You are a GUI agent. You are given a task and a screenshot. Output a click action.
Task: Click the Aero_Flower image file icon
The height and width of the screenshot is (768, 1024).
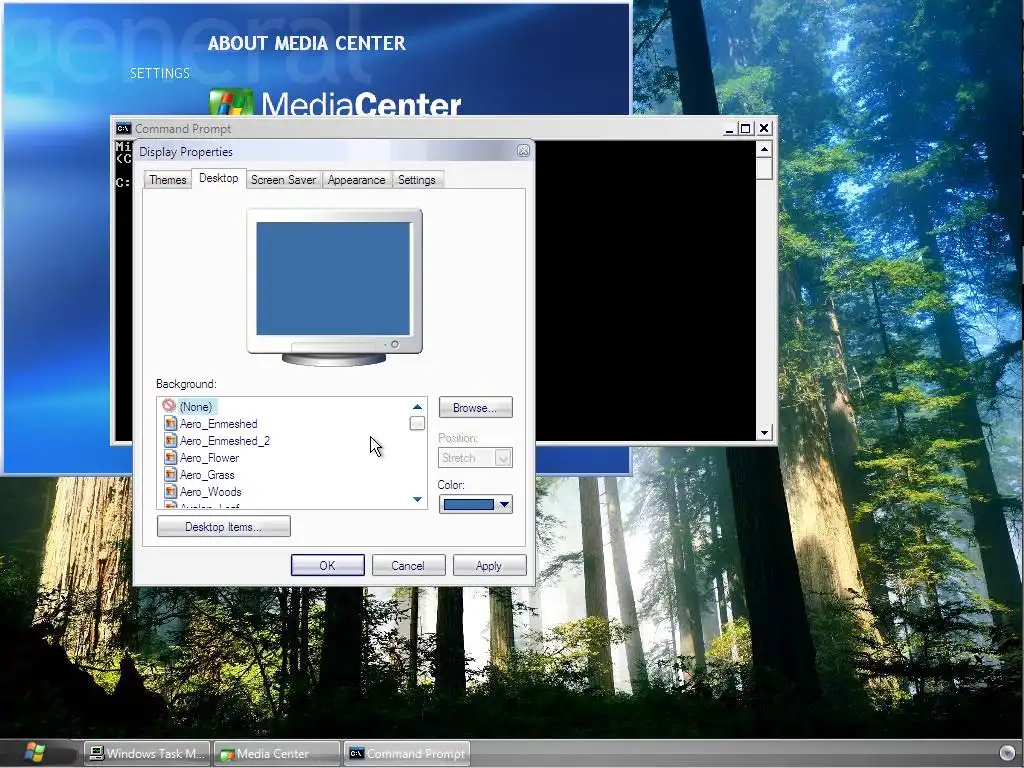point(170,457)
